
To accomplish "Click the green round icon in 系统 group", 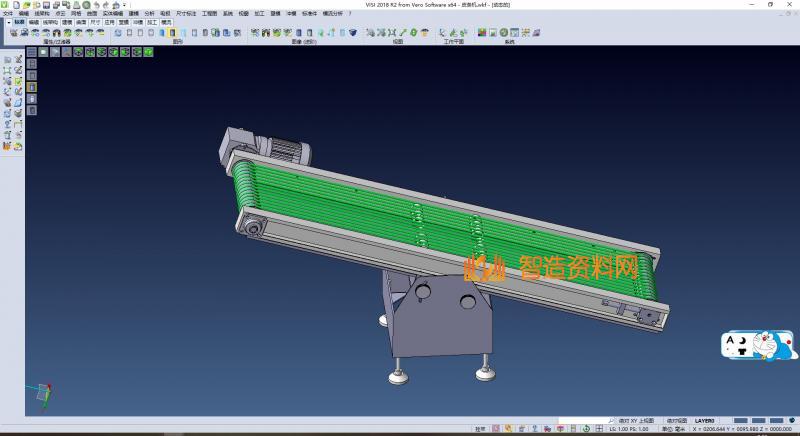I will coord(504,33).
